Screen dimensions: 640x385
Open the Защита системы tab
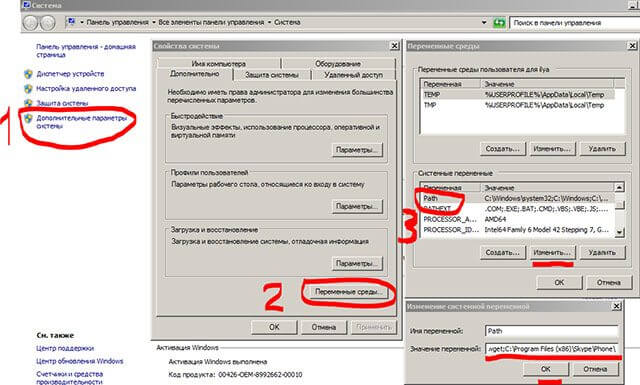272,75
